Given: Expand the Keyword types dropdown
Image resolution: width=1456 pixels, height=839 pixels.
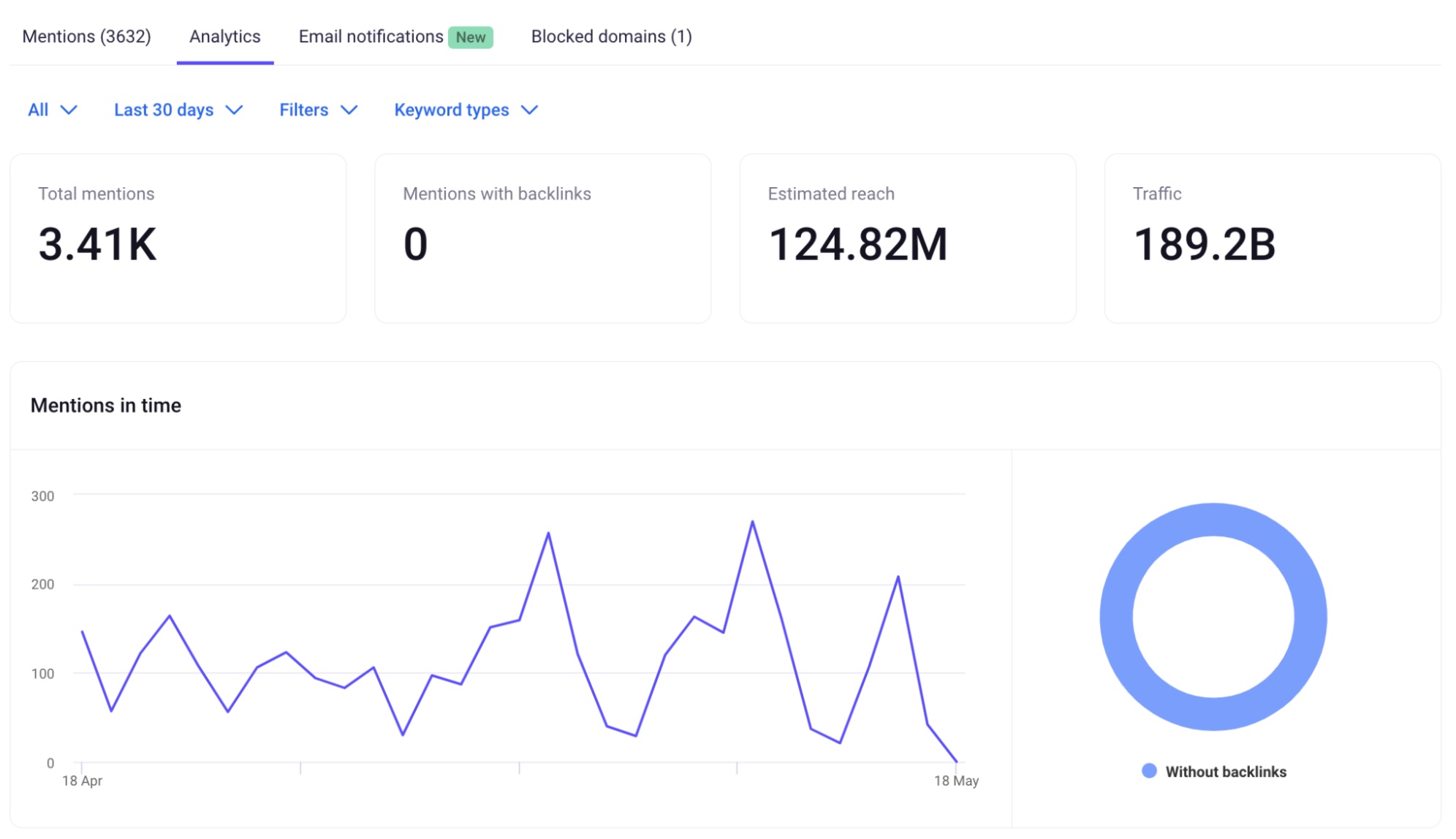Looking at the screenshot, I should pyautogui.click(x=451, y=110).
